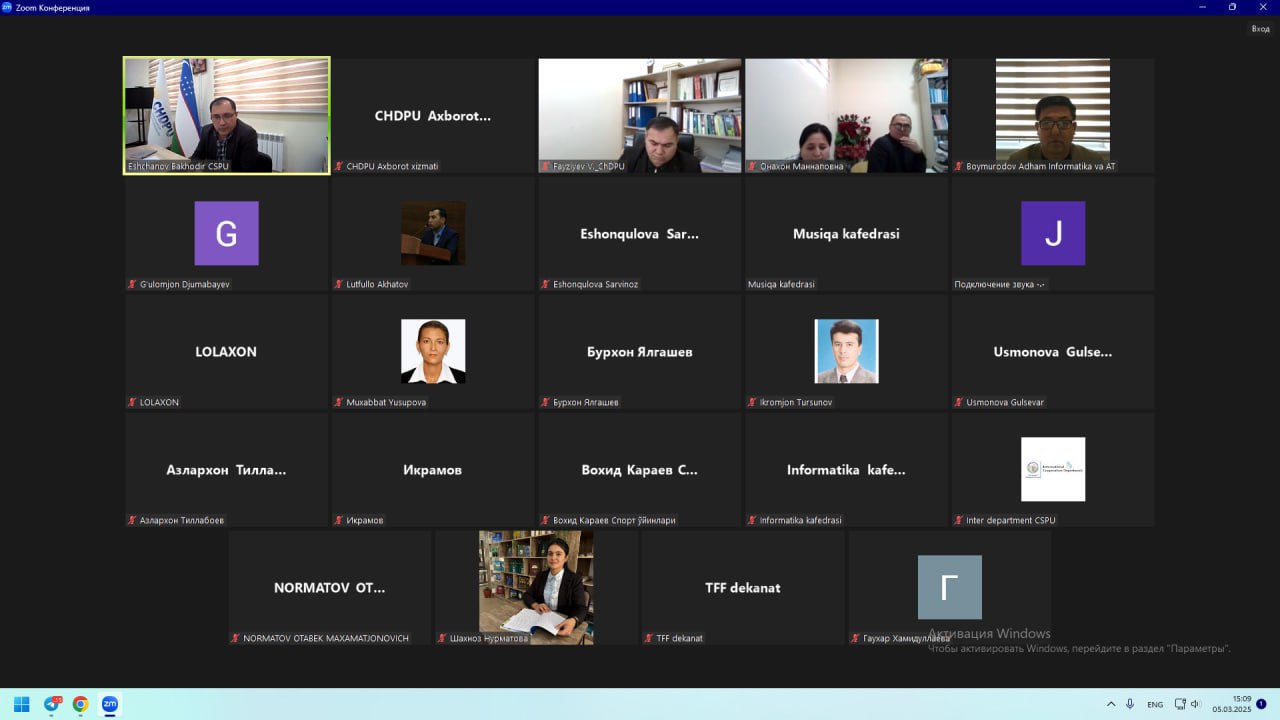Click the Zoom icon in the taskbar
The image size is (1280, 720).
[x=110, y=704]
